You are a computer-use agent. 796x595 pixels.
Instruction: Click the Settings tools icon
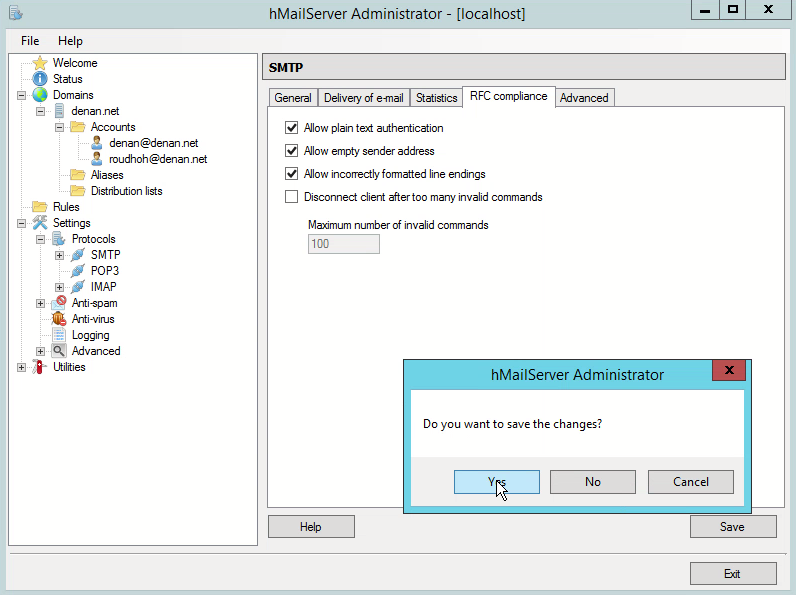coord(40,223)
